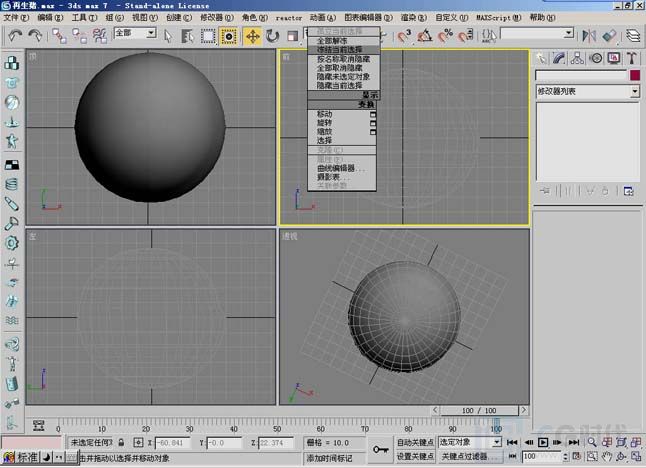Click the red object color swatch
Image resolution: width=646 pixels, height=468 pixels.
coord(635,75)
